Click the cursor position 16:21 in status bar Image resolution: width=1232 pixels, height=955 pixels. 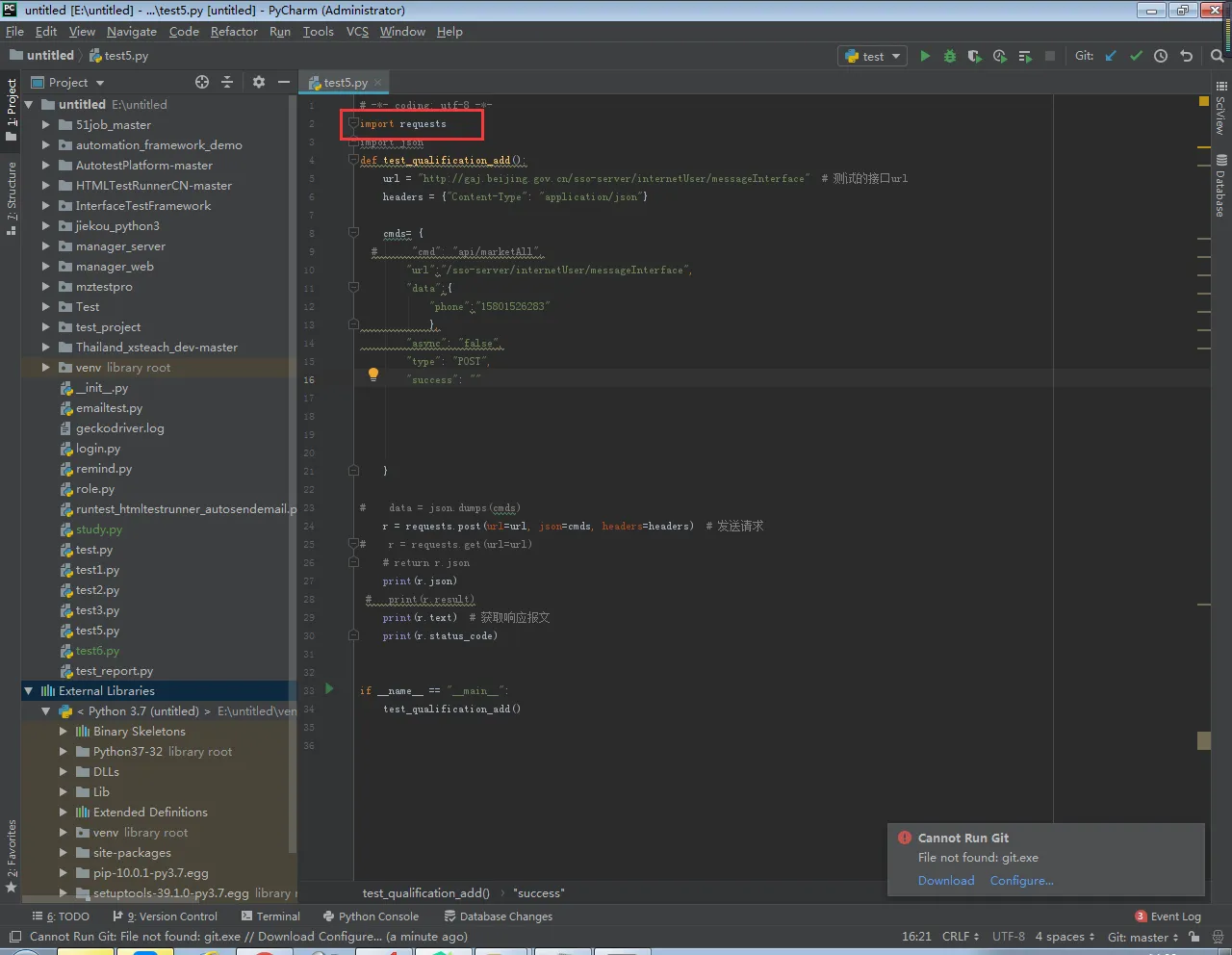[x=916, y=937]
